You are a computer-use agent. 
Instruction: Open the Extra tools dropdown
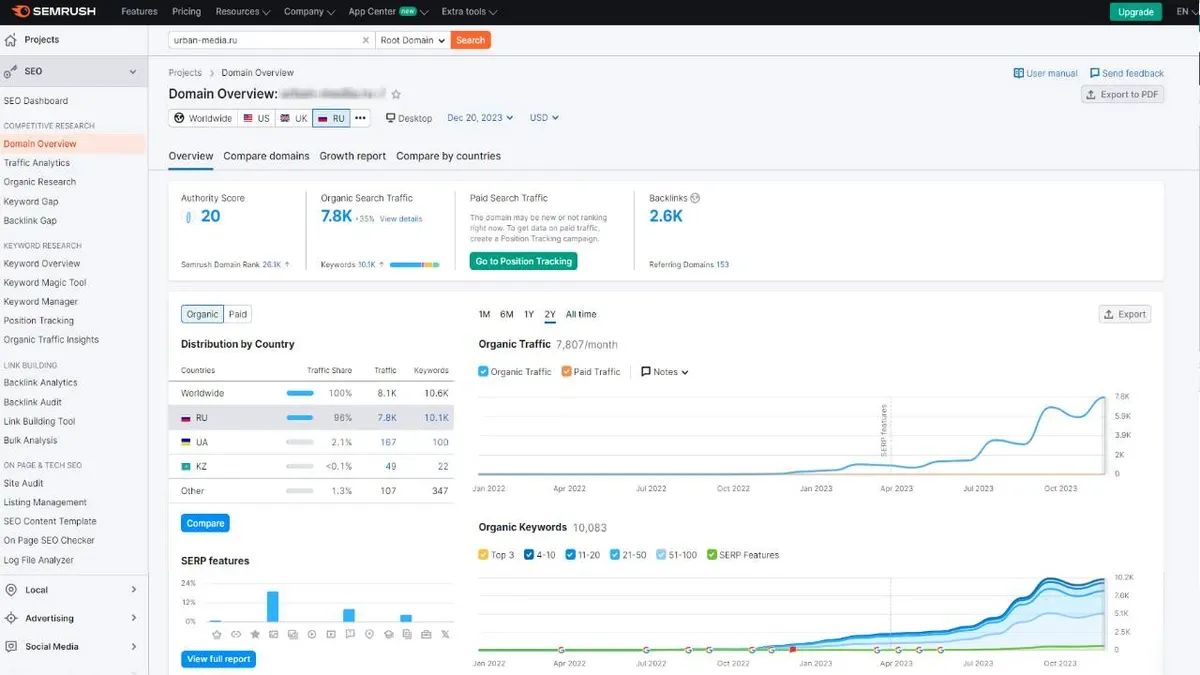coord(469,11)
